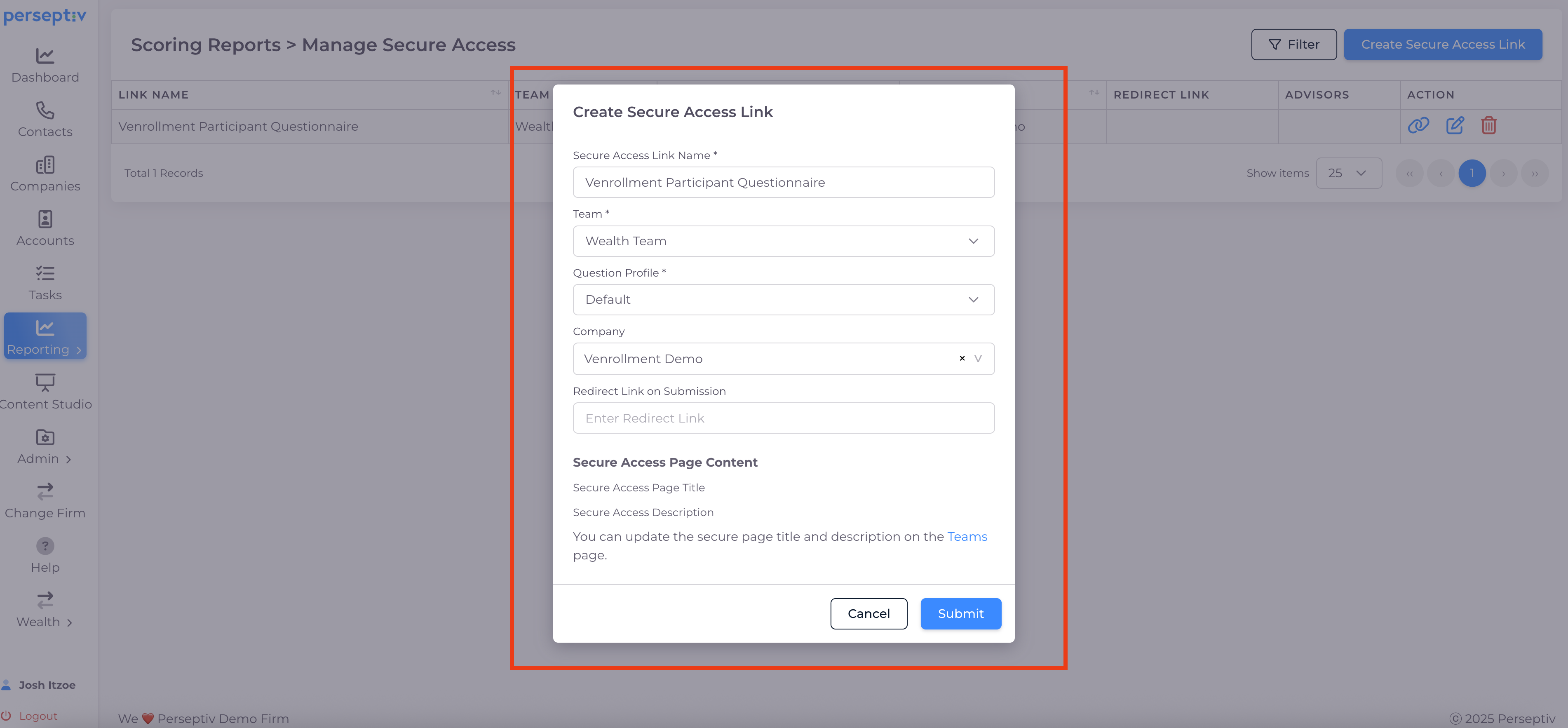
Task: Clear the Venrollment Demo company selection
Action: [962, 359]
